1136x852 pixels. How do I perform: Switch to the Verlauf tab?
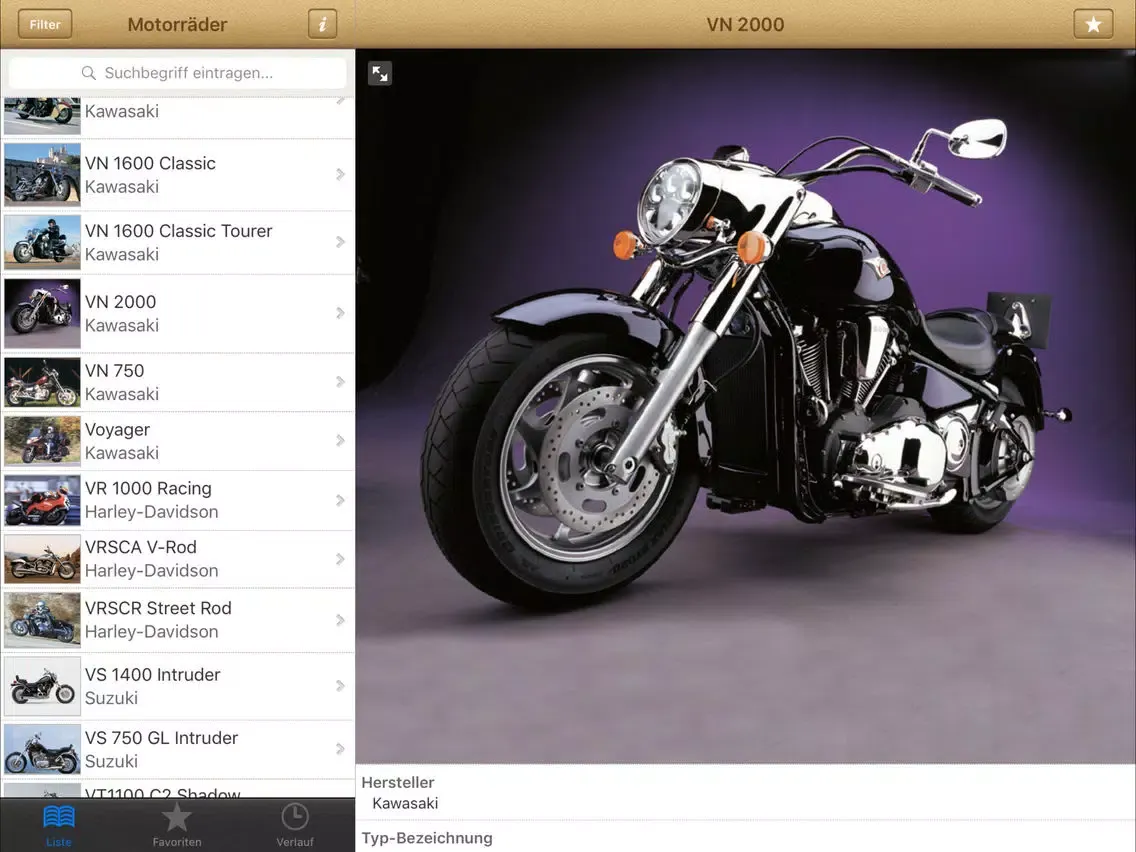pyautogui.click(x=295, y=824)
